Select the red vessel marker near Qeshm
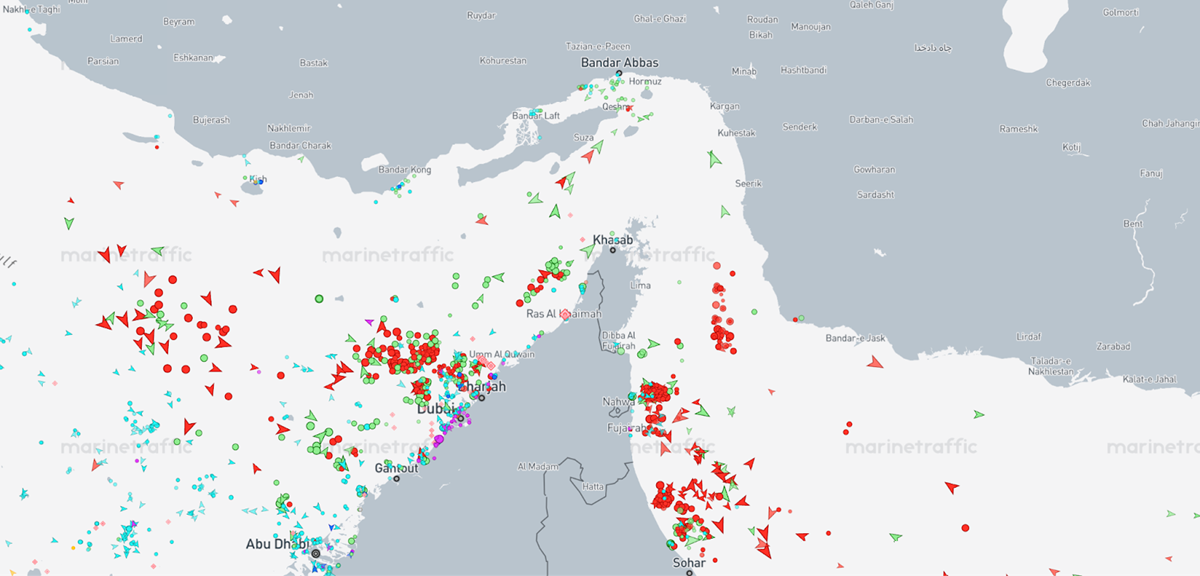Image resolution: width=1200 pixels, height=576 pixels. coord(628,109)
